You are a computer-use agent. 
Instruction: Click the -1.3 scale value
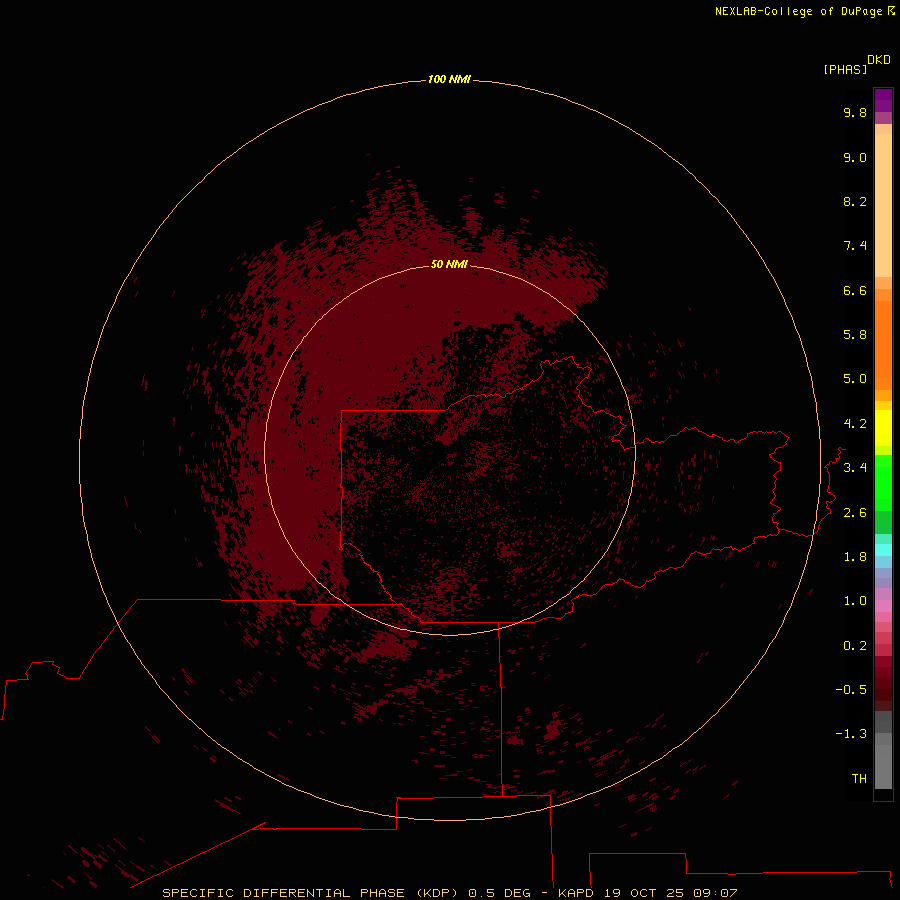tap(851, 734)
